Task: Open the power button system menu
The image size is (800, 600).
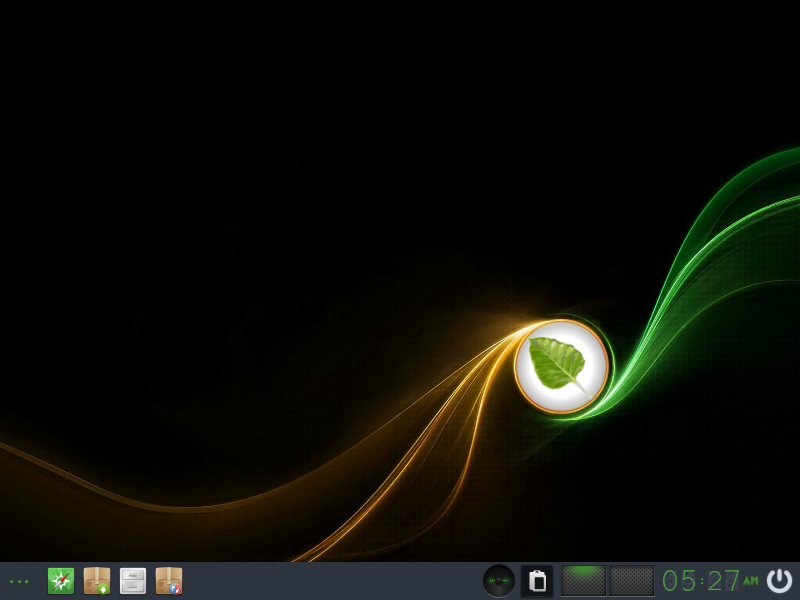Action: pyautogui.click(x=779, y=581)
